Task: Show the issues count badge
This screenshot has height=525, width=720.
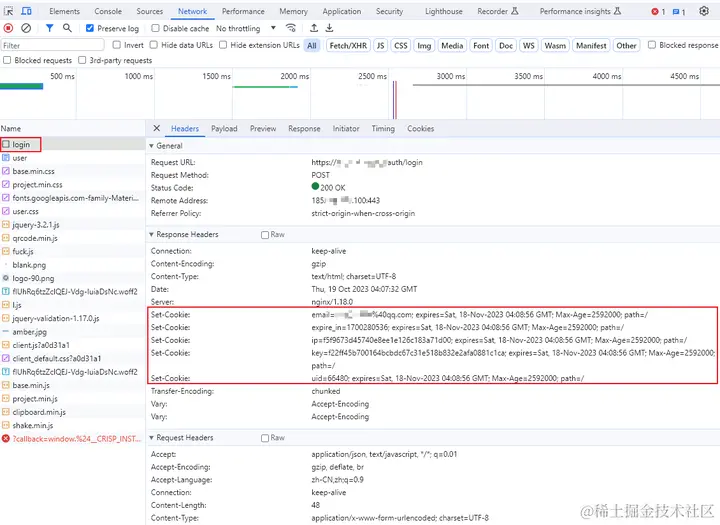Action: pos(679,11)
